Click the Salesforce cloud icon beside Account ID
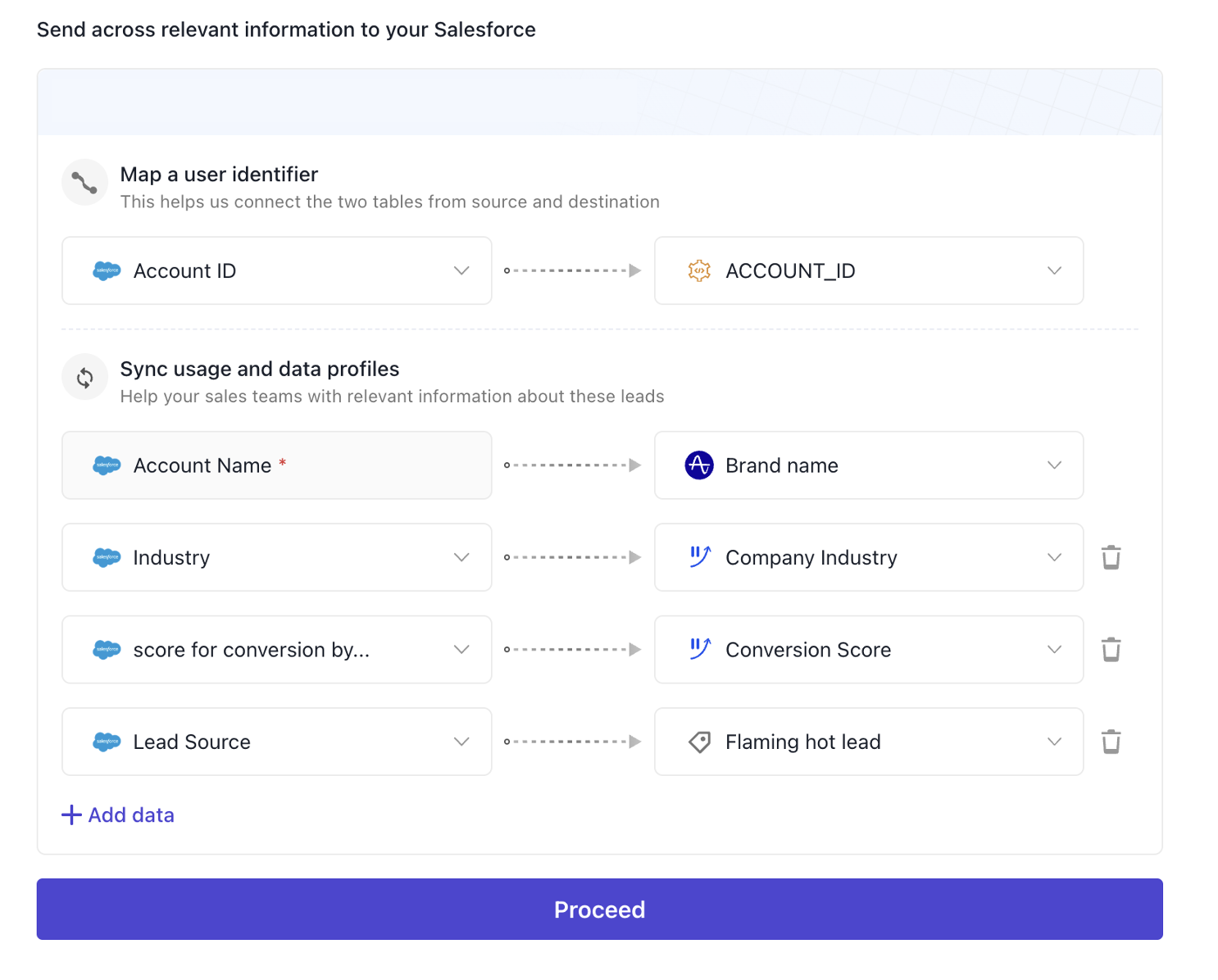 coord(107,271)
